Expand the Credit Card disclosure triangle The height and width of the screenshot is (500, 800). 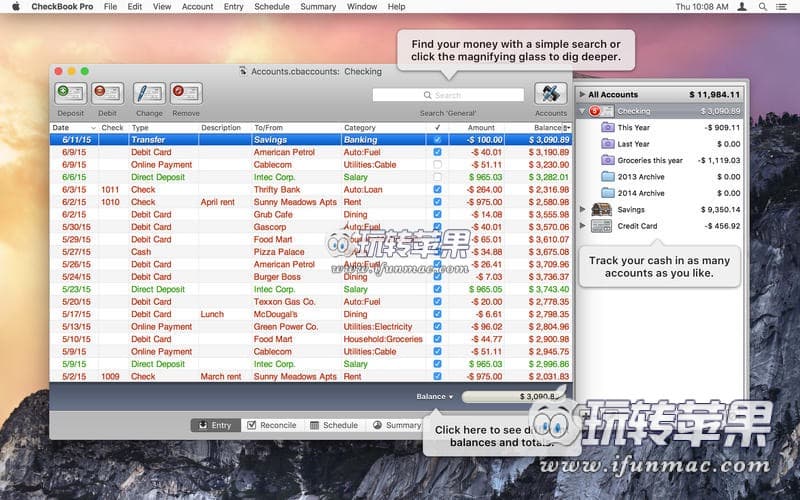(x=582, y=226)
